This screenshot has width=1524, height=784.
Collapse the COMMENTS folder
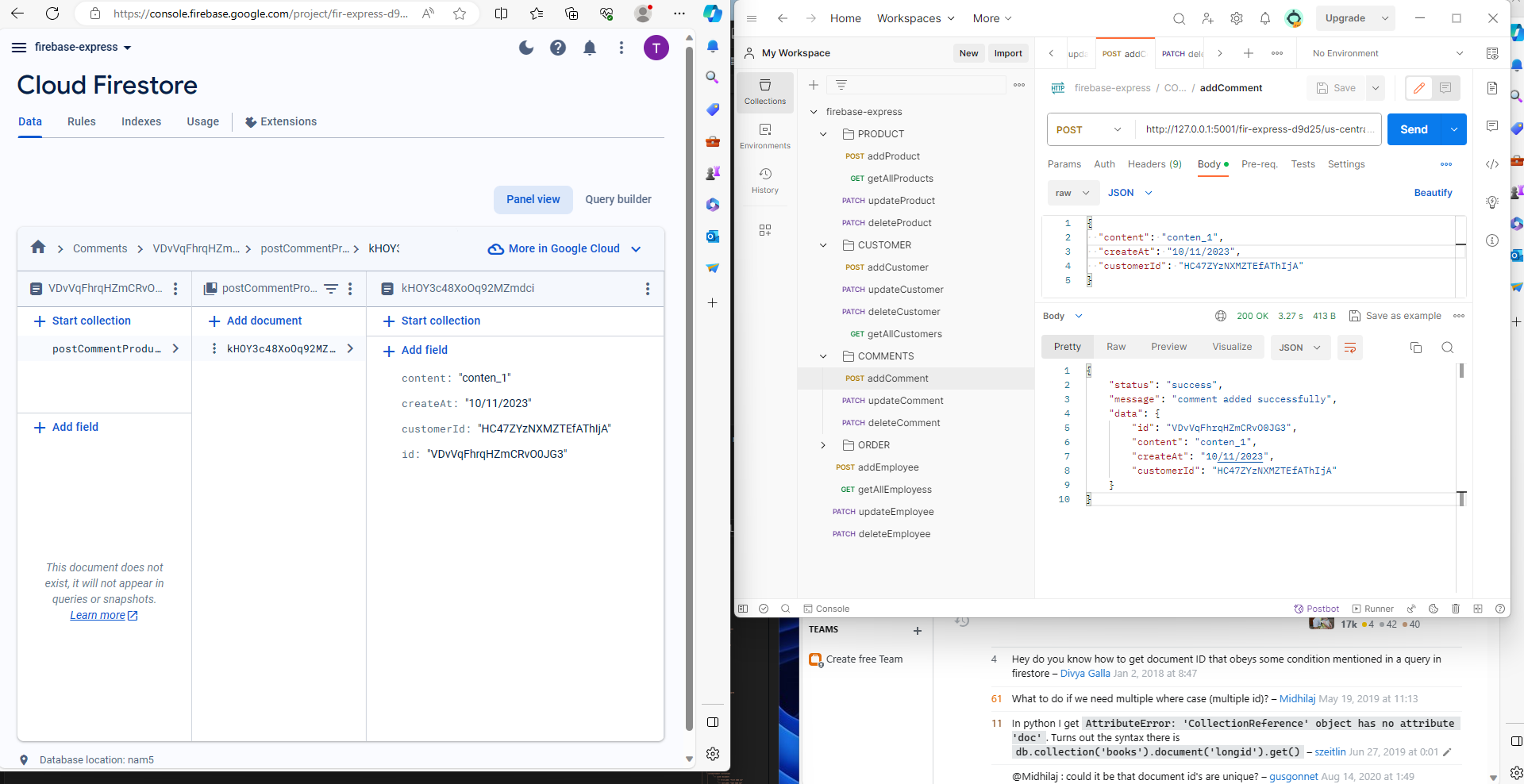823,356
